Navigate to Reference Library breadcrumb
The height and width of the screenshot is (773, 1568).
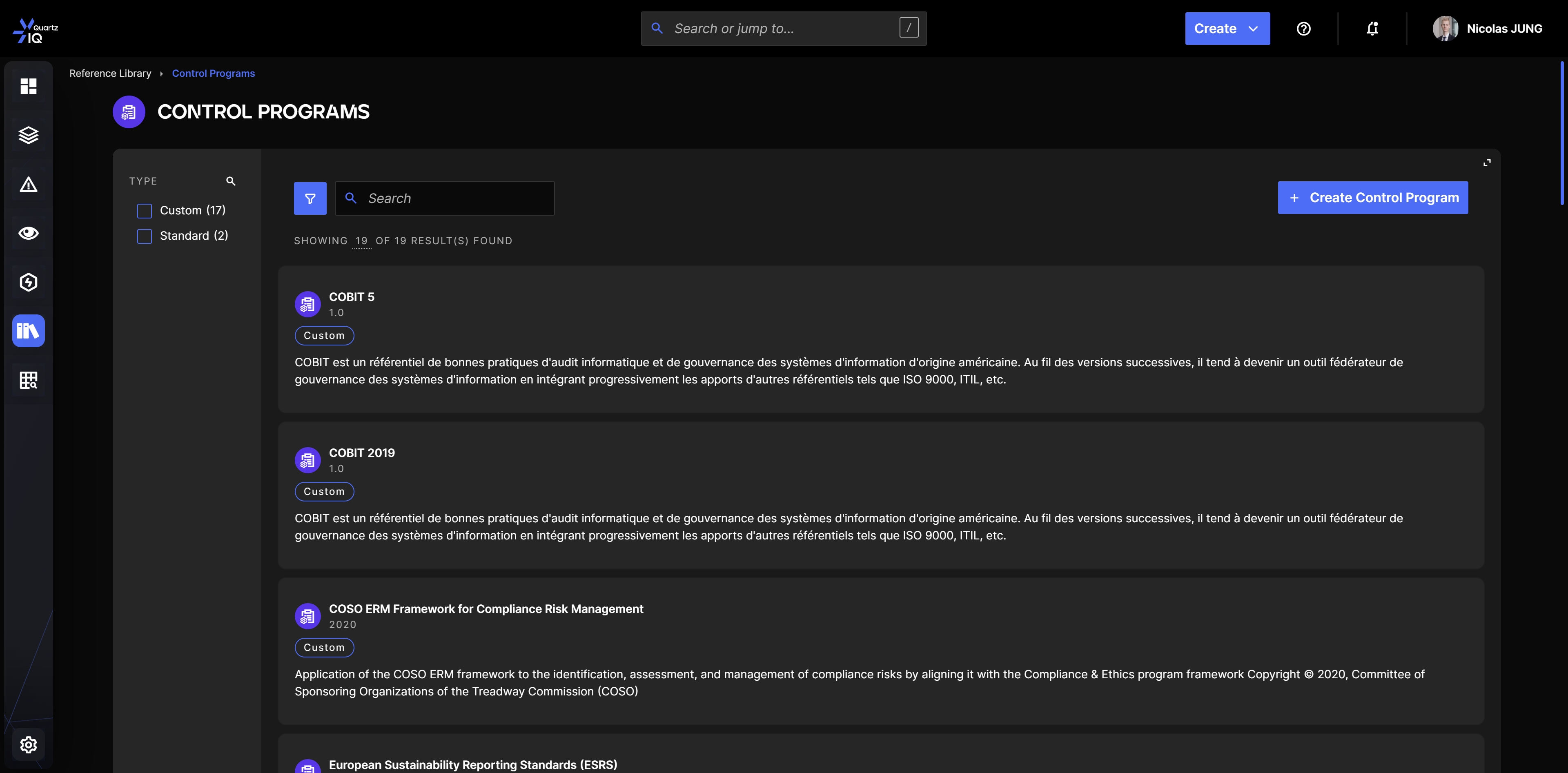pos(110,73)
